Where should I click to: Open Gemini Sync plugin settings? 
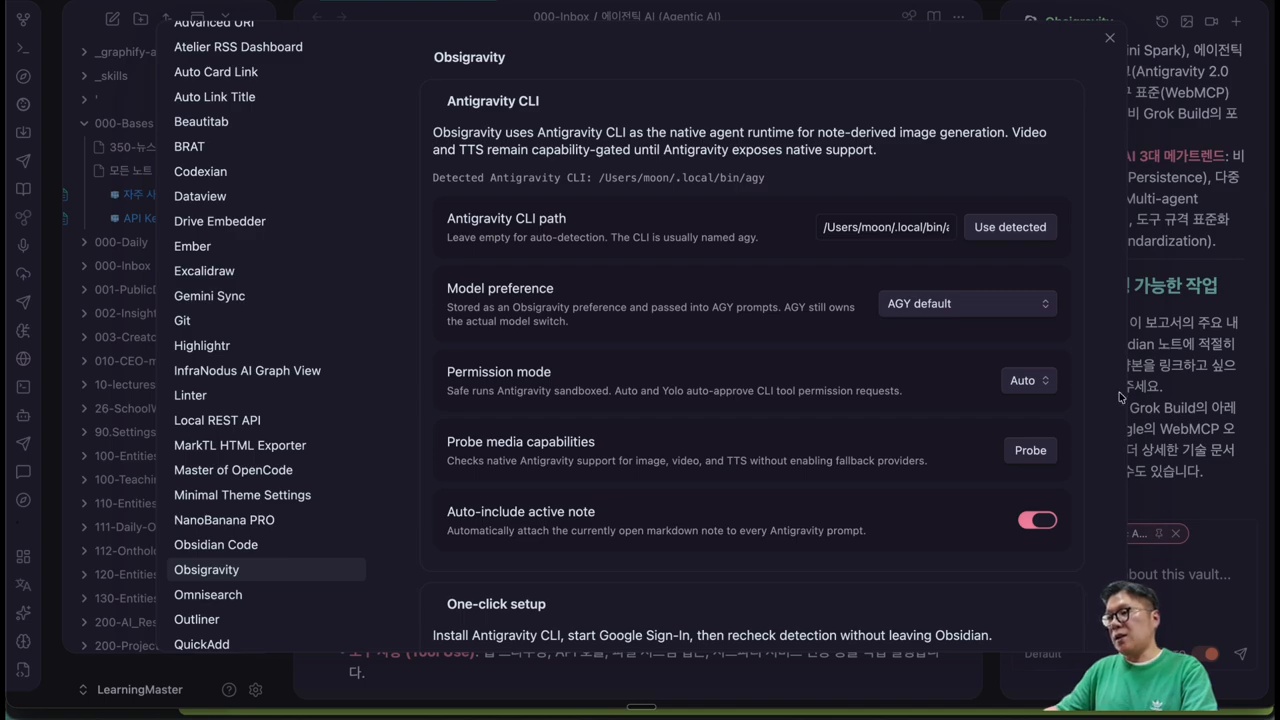pos(266,296)
